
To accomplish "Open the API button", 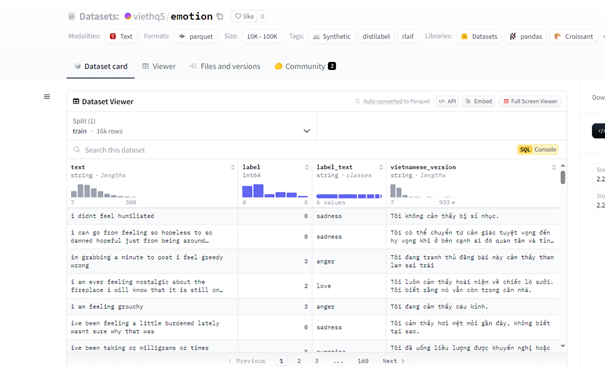I will coord(447,101).
